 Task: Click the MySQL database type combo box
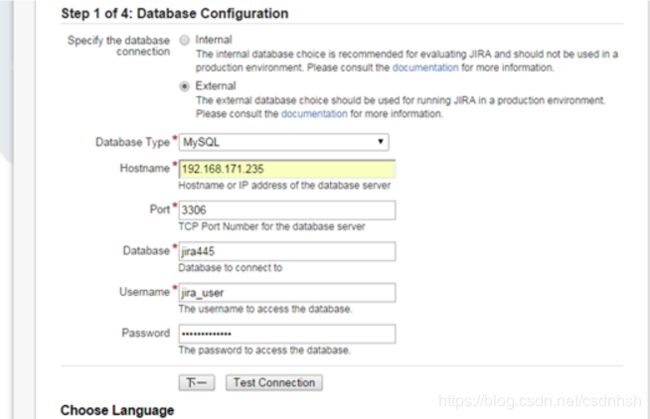tap(284, 142)
